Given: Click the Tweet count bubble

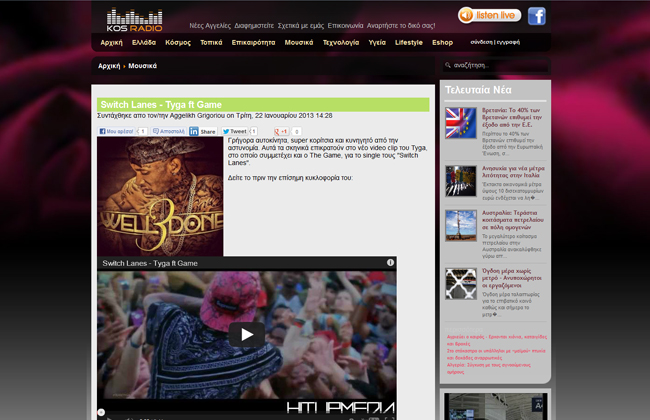Looking at the screenshot, I should coord(253,131).
